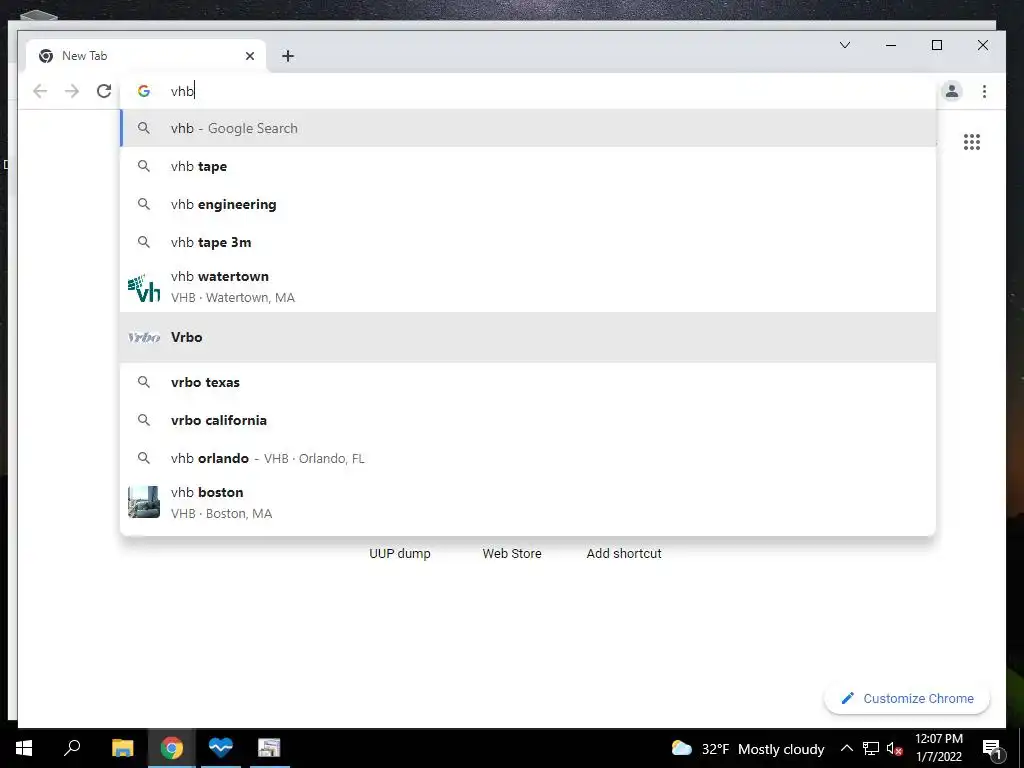Choose the 'vhb tape 3m' suggestion

click(x=528, y=242)
